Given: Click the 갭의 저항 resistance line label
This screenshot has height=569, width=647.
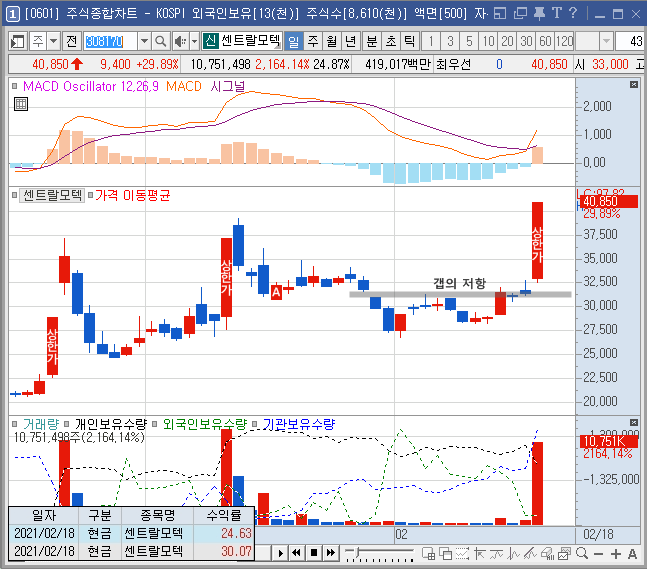Looking at the screenshot, I should coord(459,283).
